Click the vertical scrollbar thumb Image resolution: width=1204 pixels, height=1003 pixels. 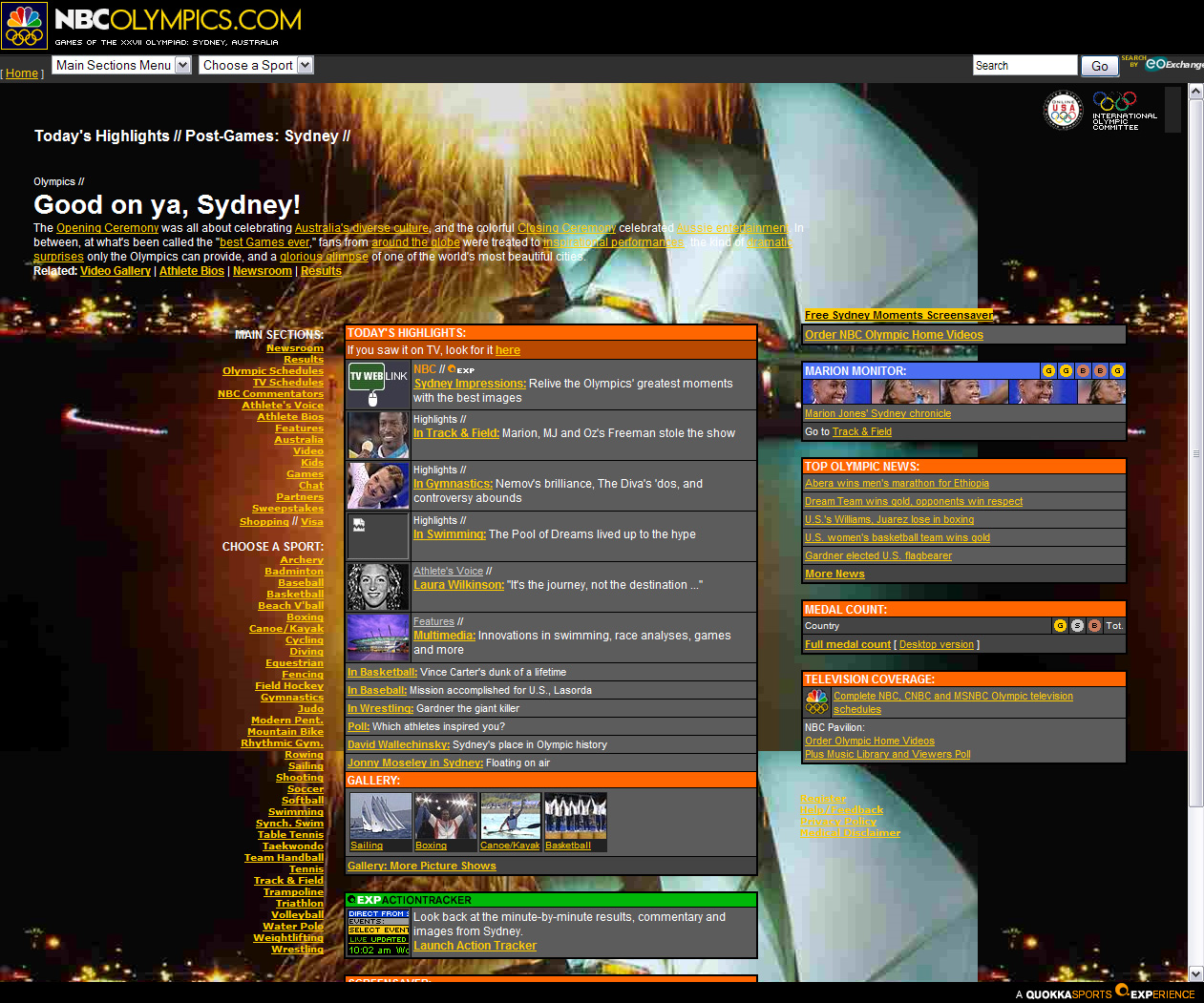(1195, 453)
